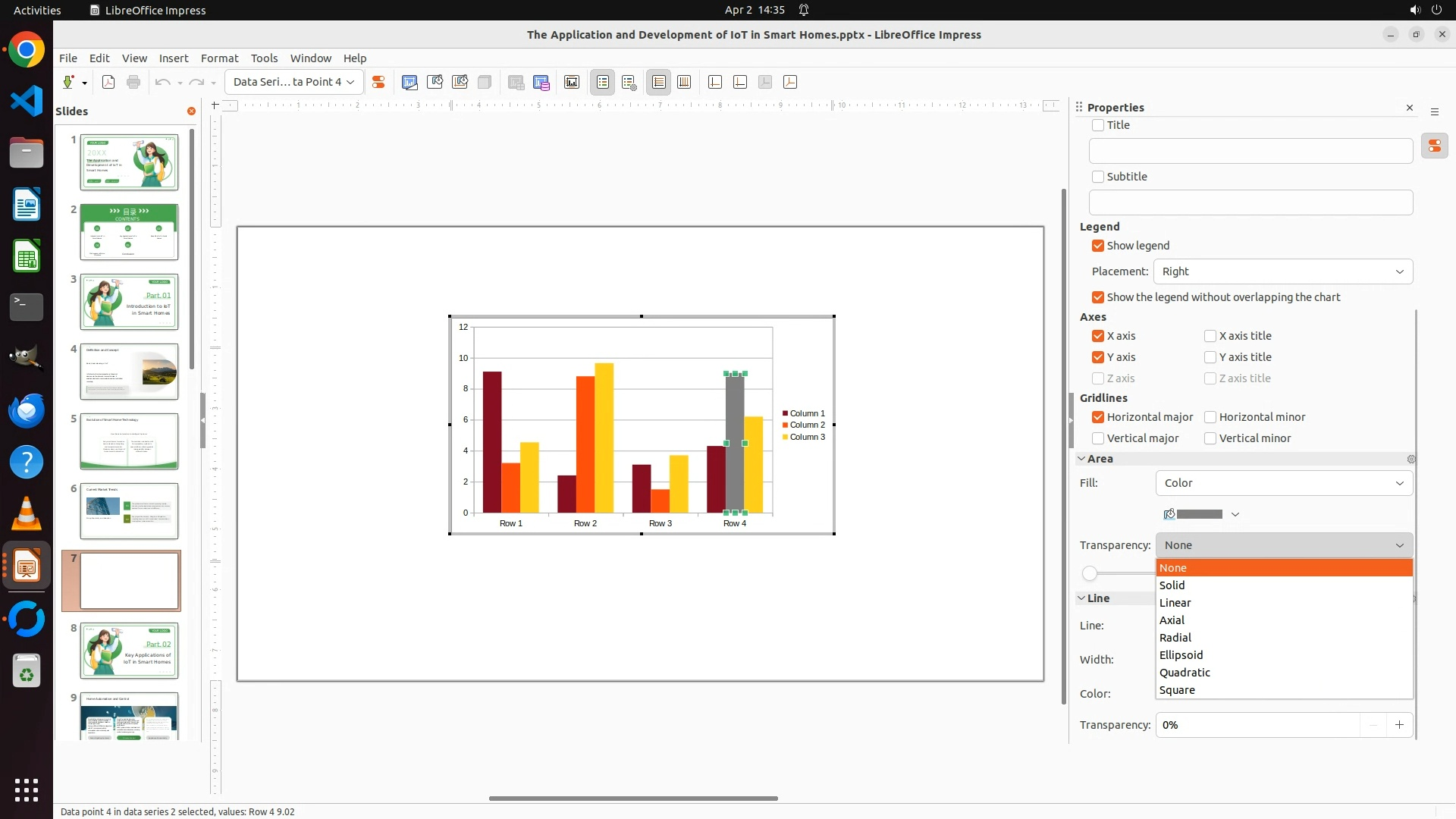The image size is (1456, 819).
Task: Select slide 8 thumbnail
Action: (x=129, y=651)
